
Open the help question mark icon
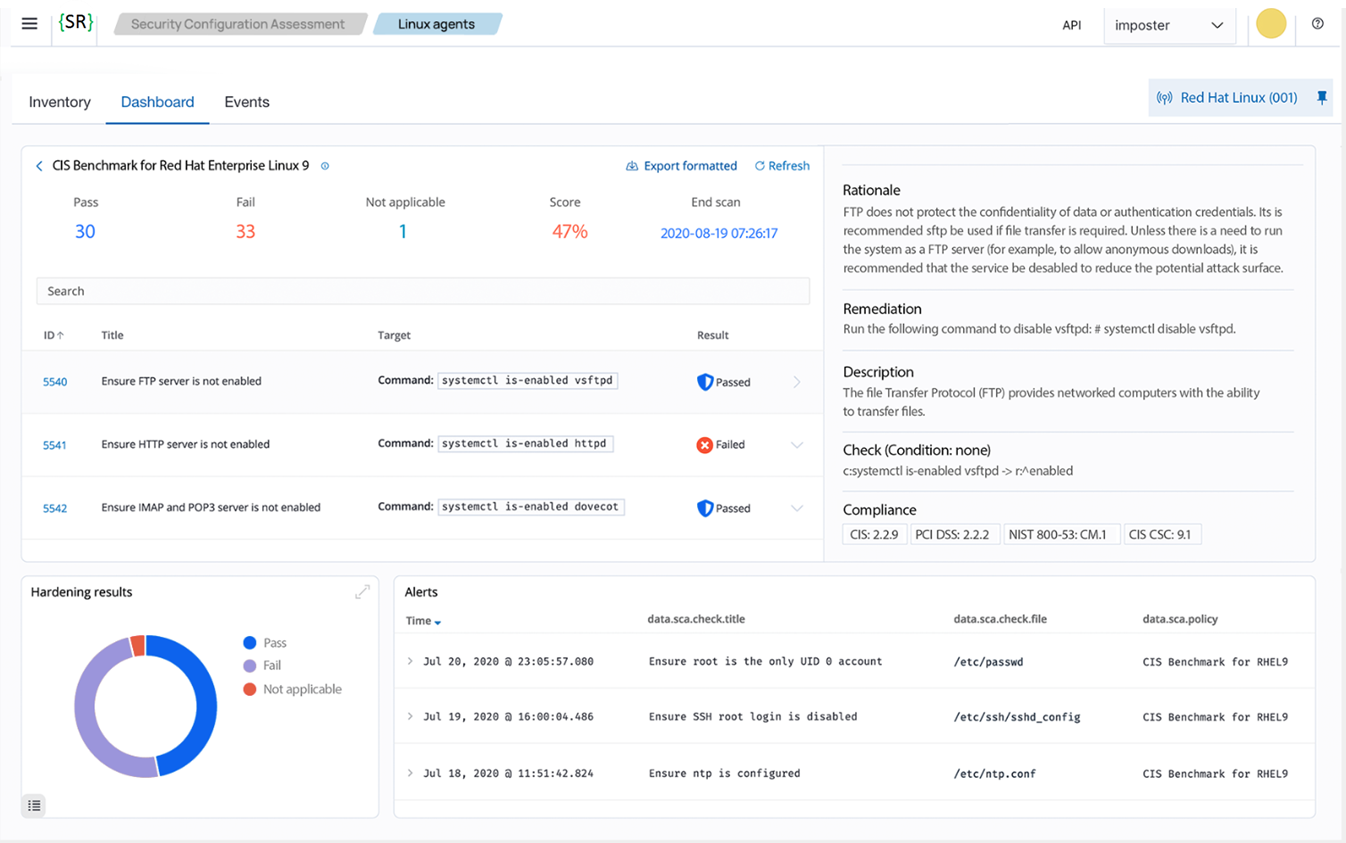click(1317, 24)
